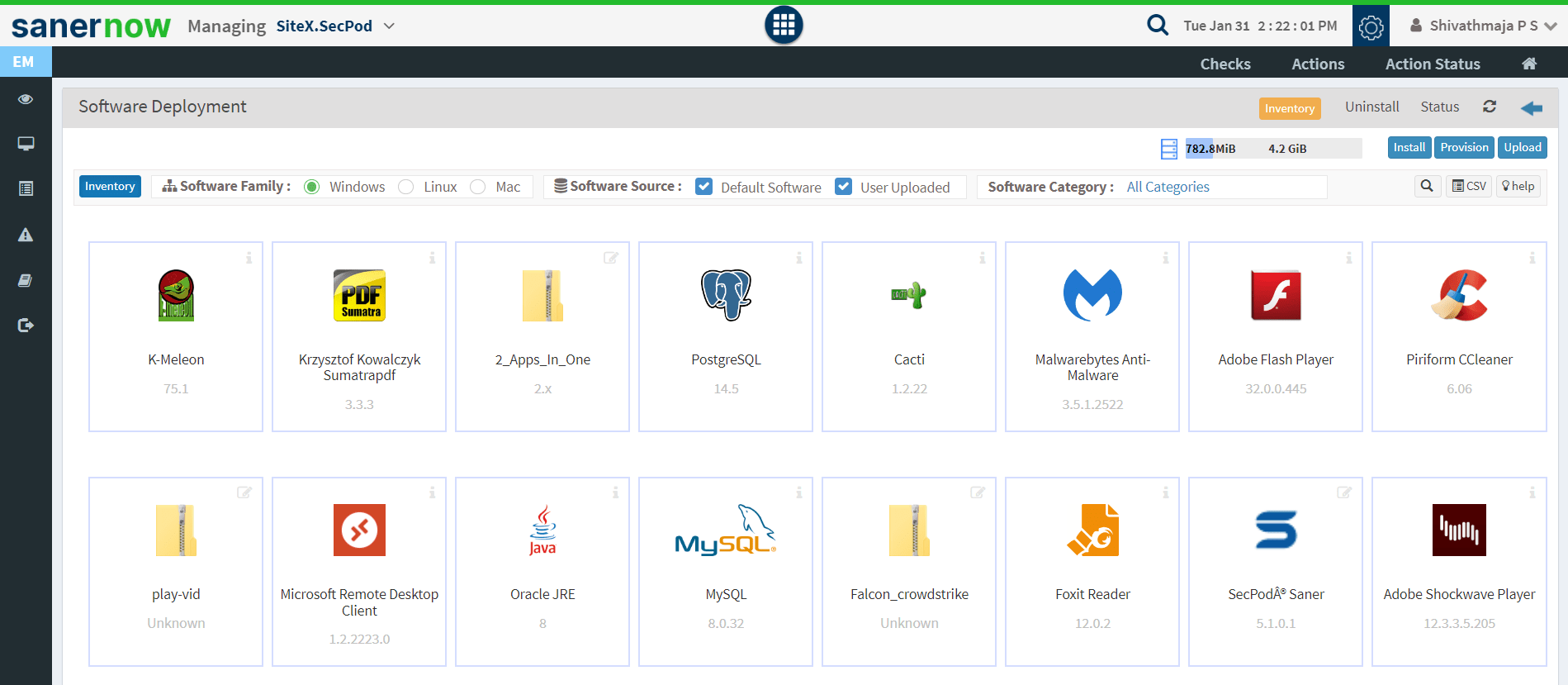
Task: Toggle the User Uploaded checkbox
Action: click(x=843, y=187)
